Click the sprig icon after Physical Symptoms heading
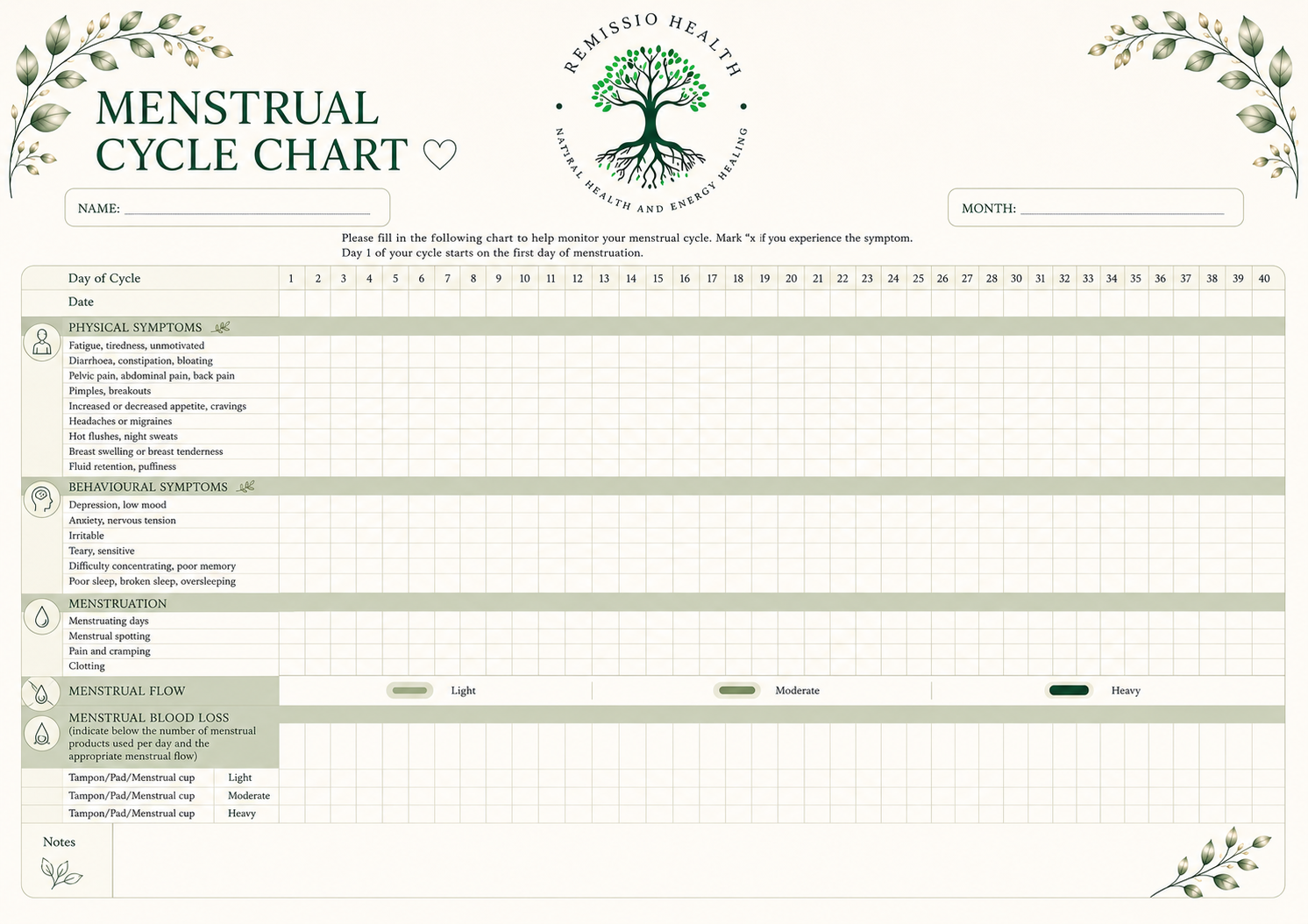 click(x=221, y=327)
